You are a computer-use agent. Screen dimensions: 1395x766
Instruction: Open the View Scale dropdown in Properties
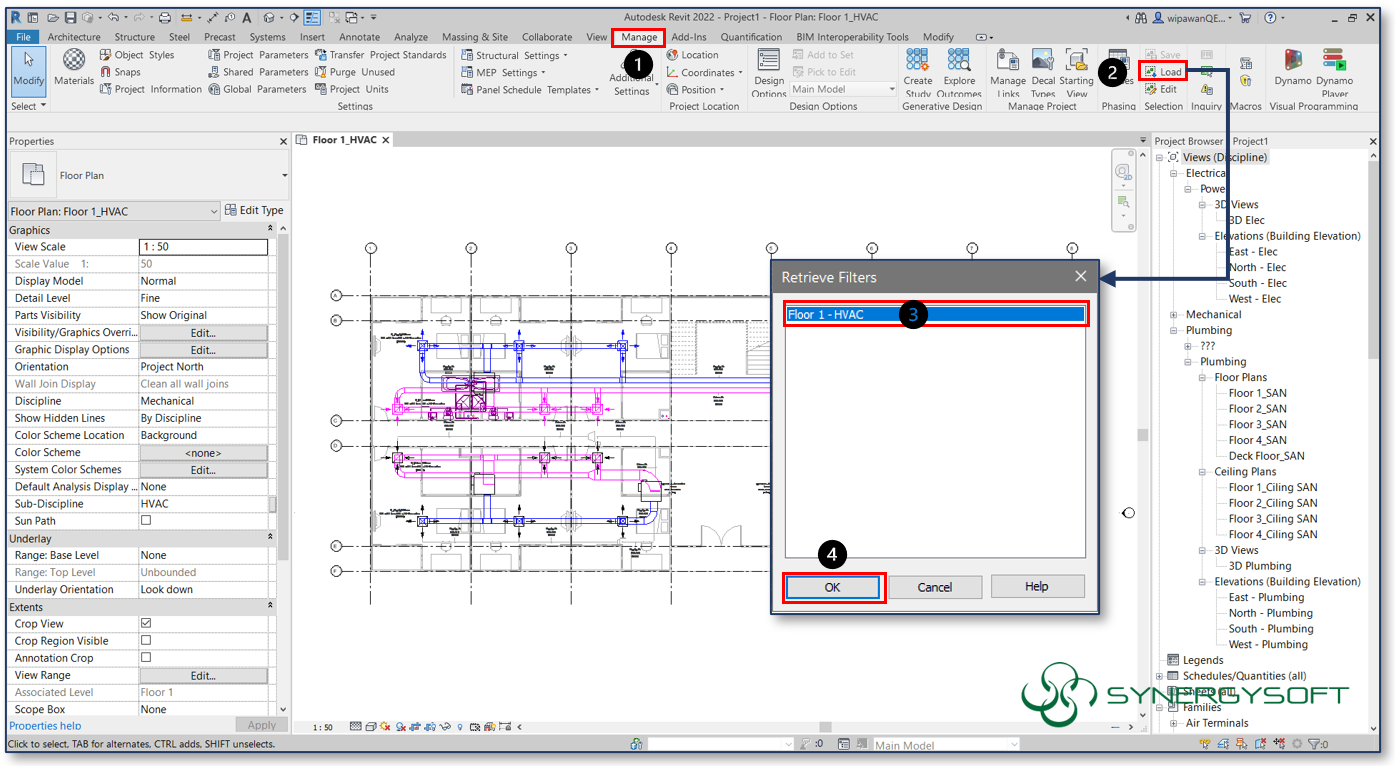pos(204,246)
